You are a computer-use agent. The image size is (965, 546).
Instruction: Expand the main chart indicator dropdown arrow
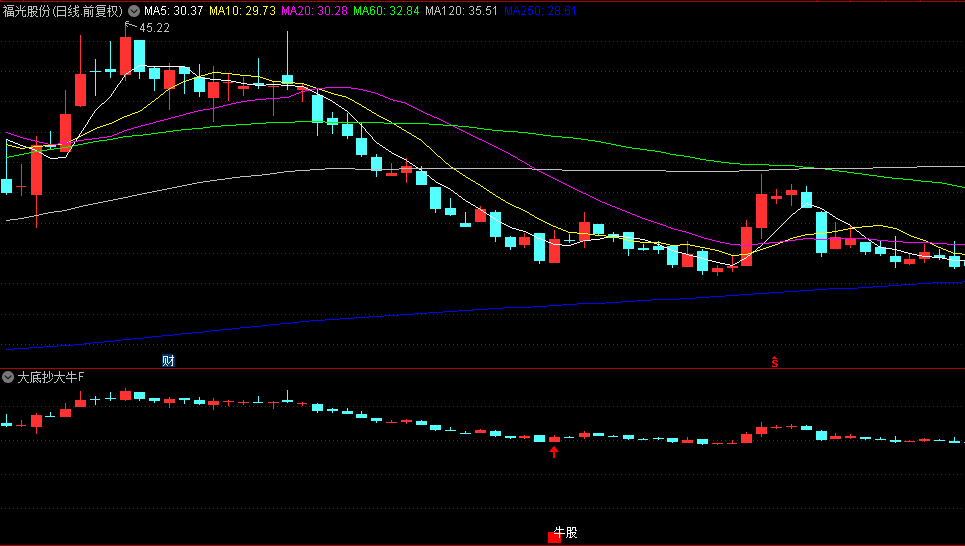coord(134,10)
